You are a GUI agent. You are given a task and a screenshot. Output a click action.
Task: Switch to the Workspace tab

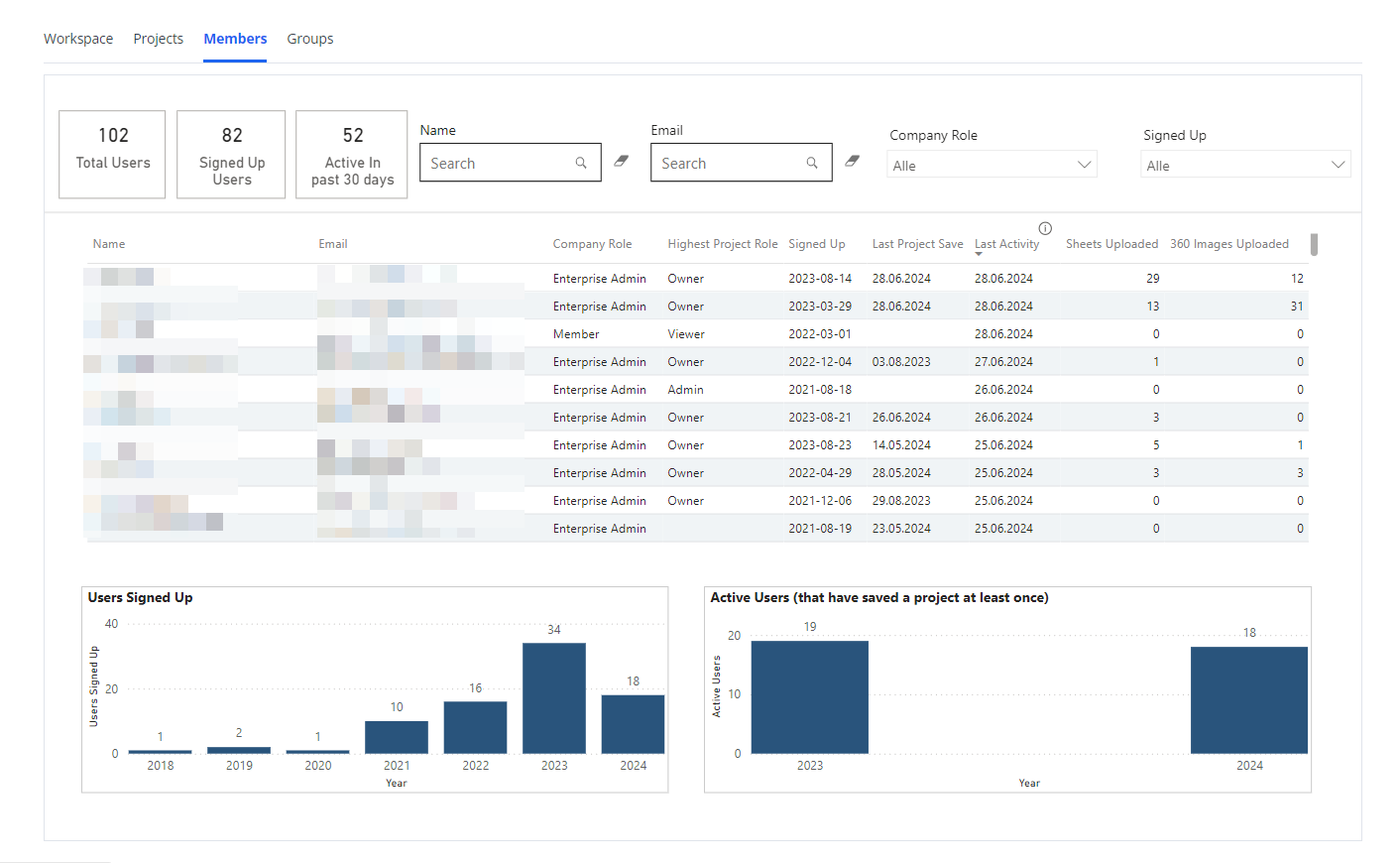click(x=78, y=39)
